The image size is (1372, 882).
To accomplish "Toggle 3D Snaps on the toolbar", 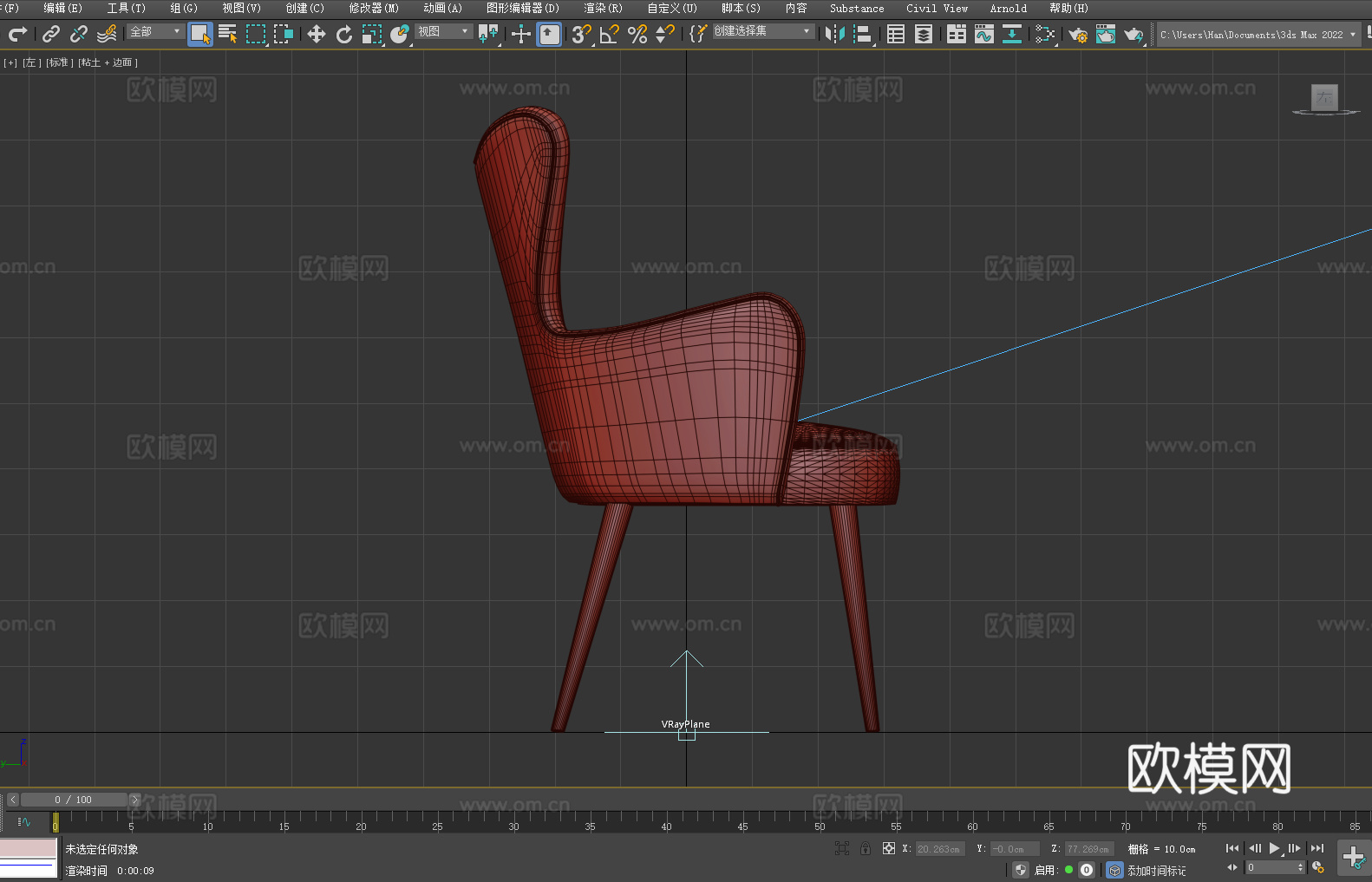I will [x=581, y=34].
